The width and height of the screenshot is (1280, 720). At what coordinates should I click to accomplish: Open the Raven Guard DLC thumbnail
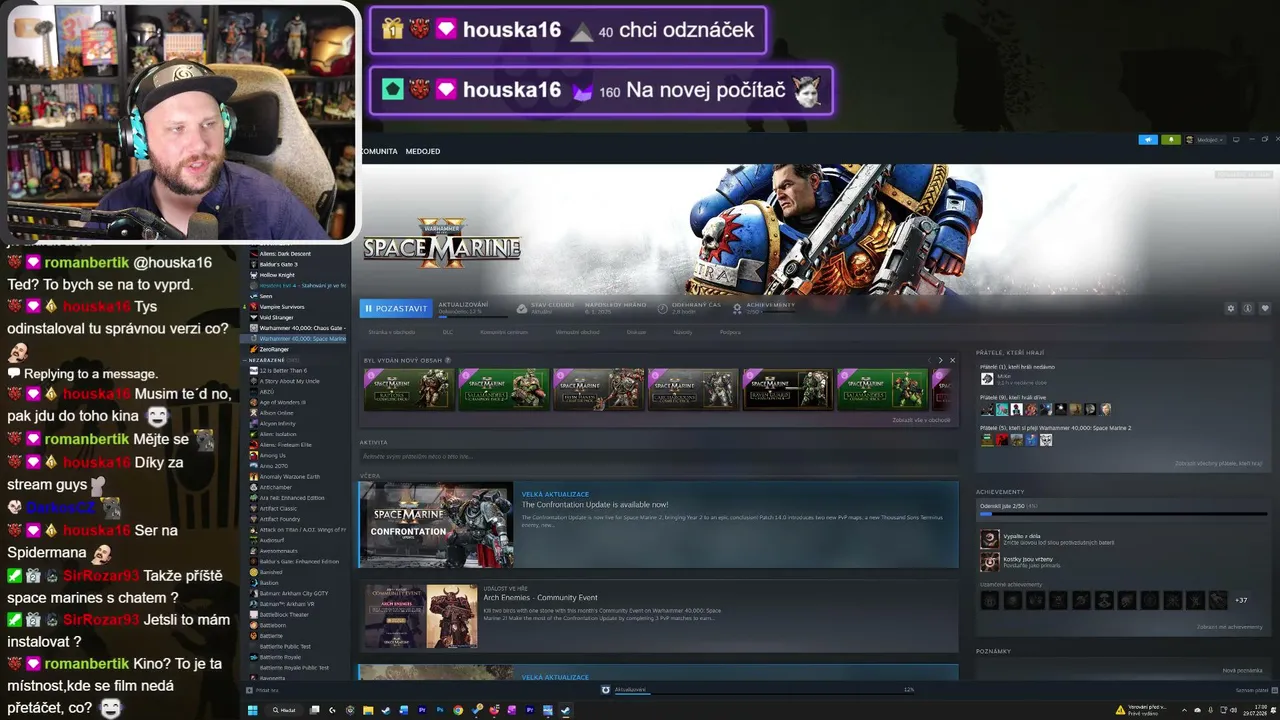click(x=787, y=390)
